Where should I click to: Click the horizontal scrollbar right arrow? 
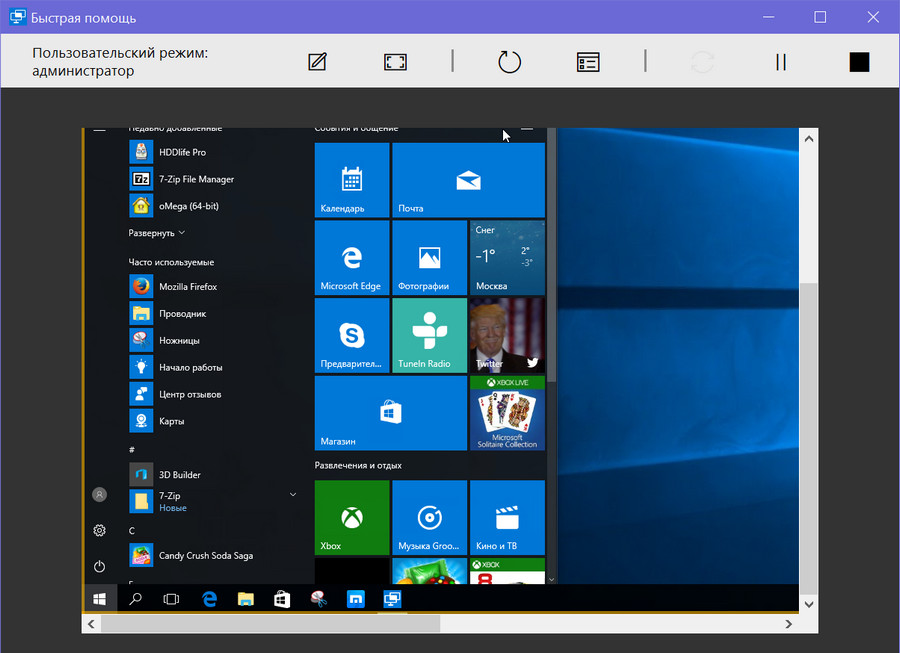[789, 624]
